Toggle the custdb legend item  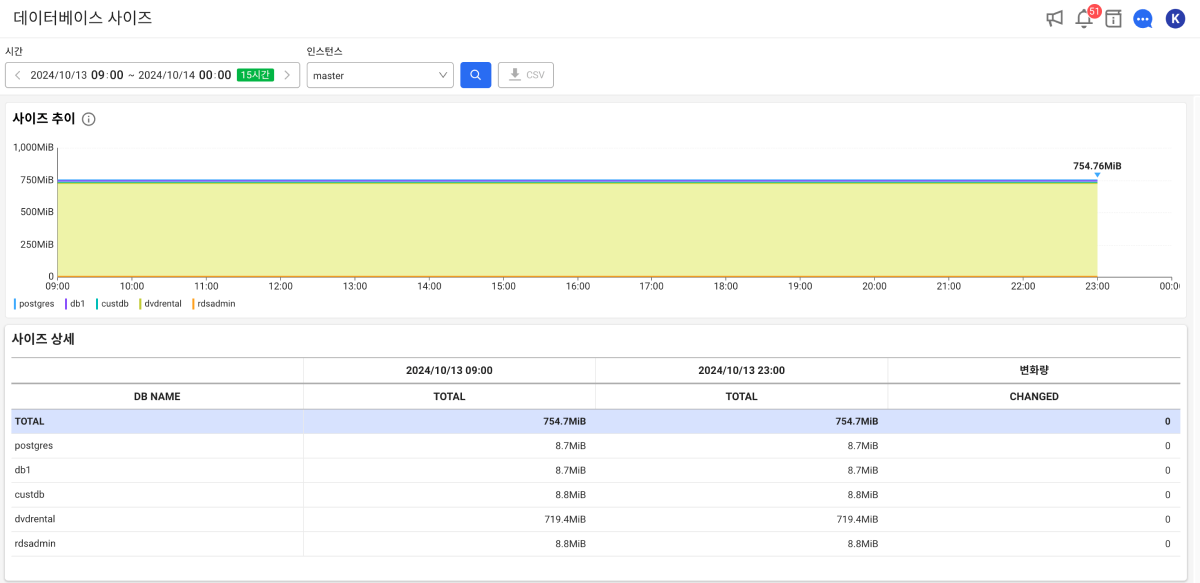click(114, 303)
